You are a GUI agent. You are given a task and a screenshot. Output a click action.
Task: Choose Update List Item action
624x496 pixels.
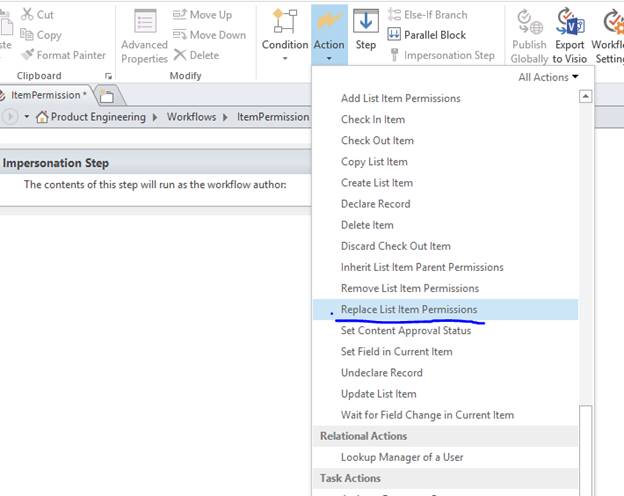(x=445, y=394)
